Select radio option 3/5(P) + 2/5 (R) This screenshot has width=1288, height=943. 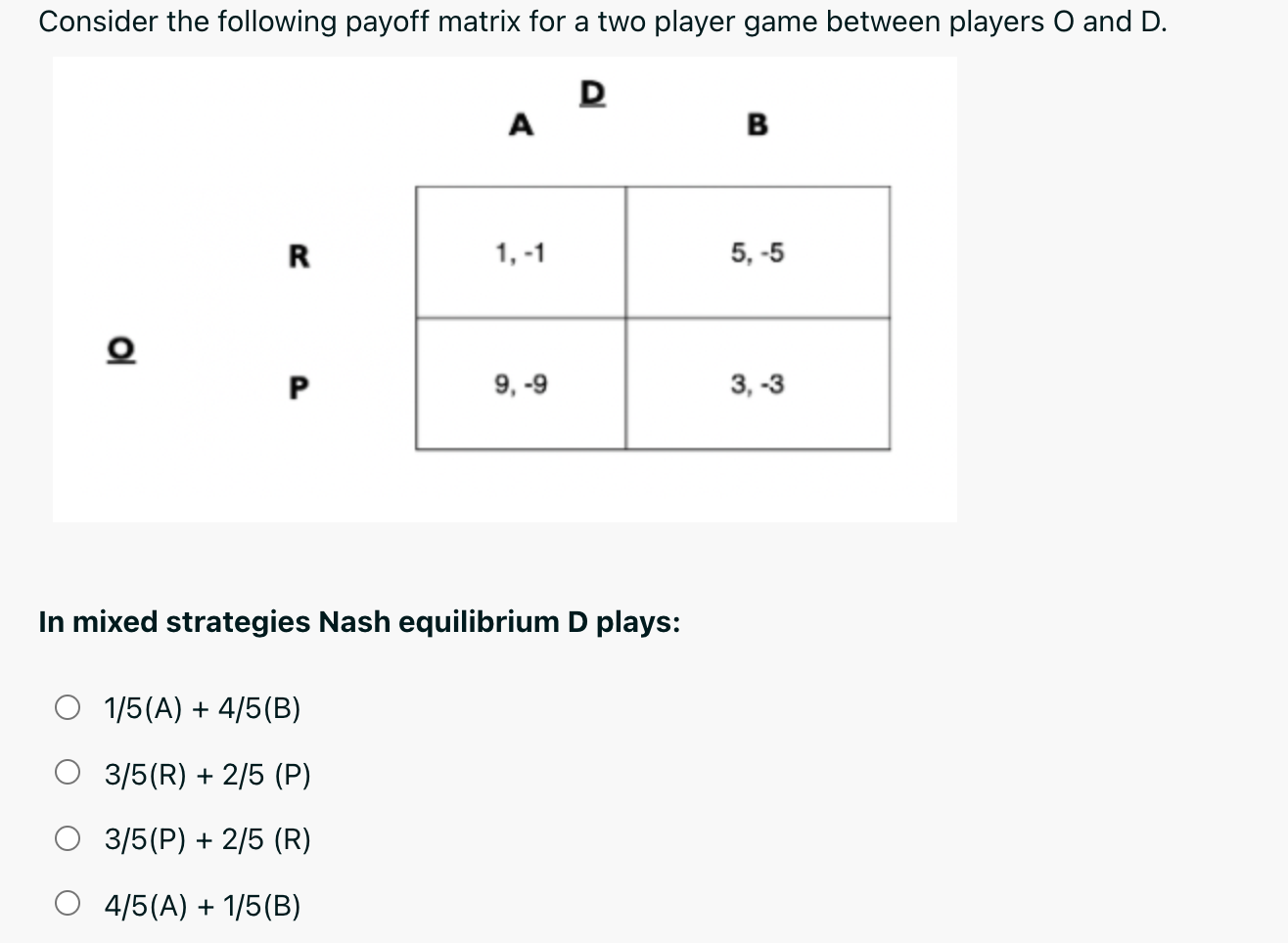(69, 838)
